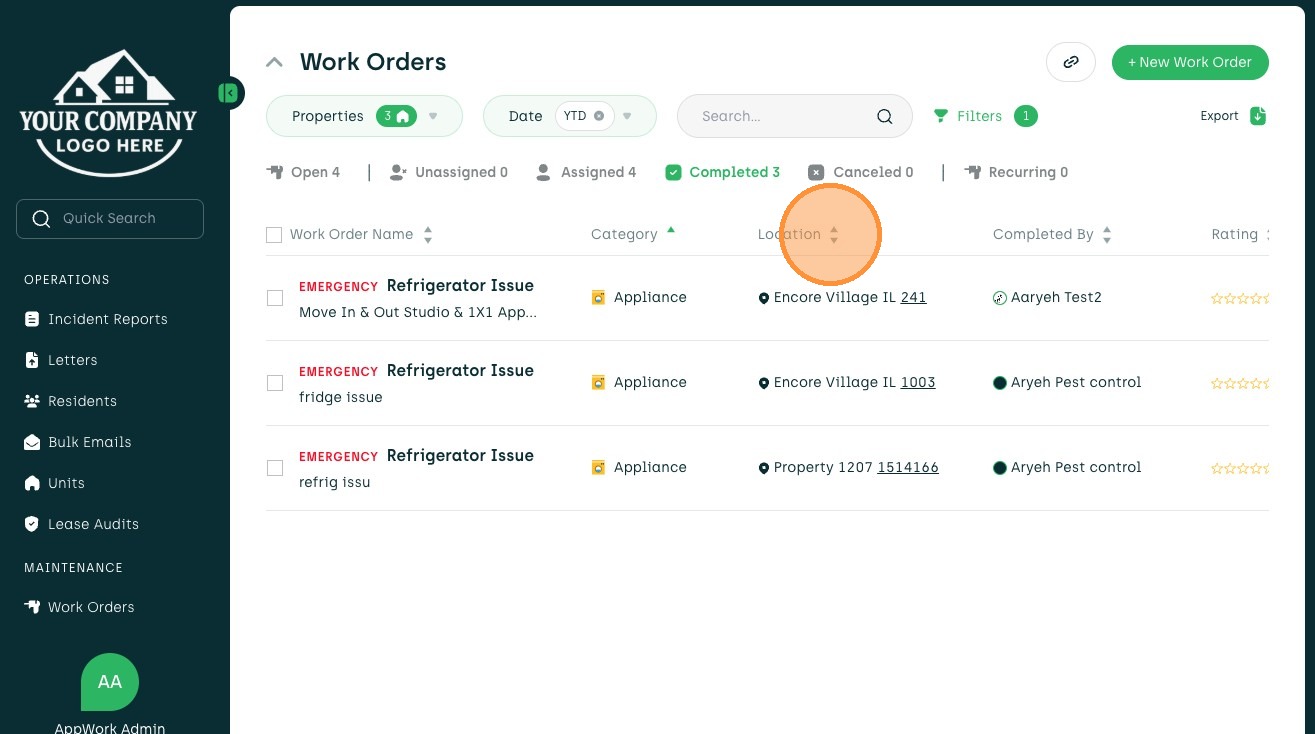The height and width of the screenshot is (734, 1315).
Task: Open unit link 1003
Action: (x=918, y=382)
